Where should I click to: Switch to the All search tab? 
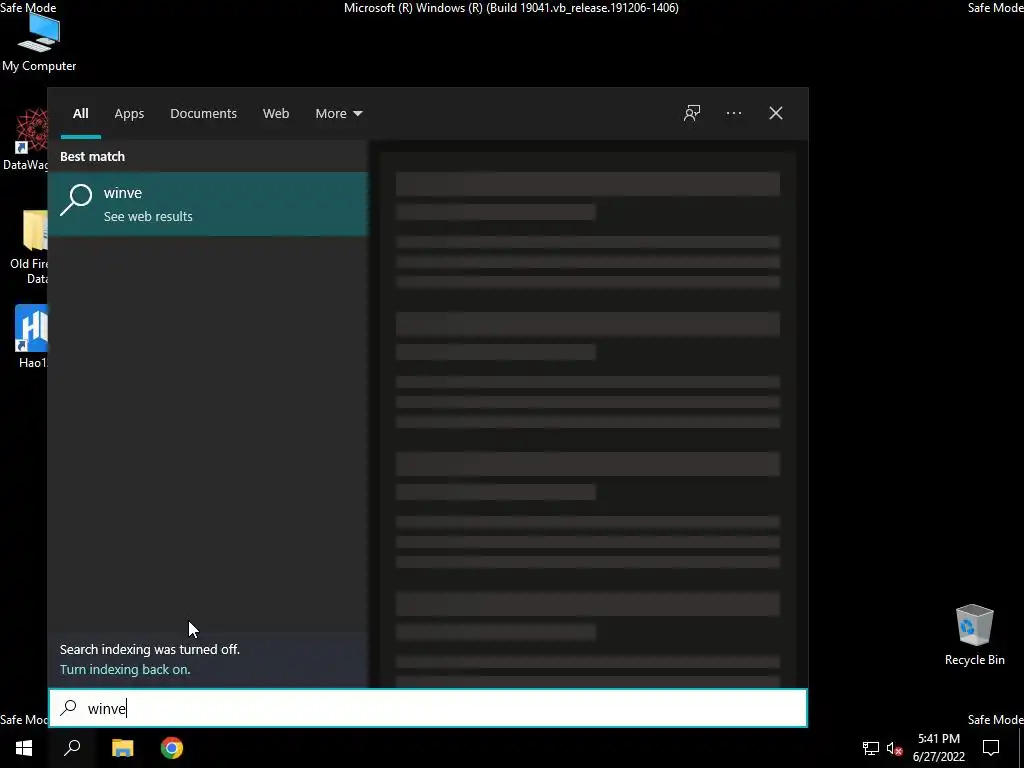80,113
